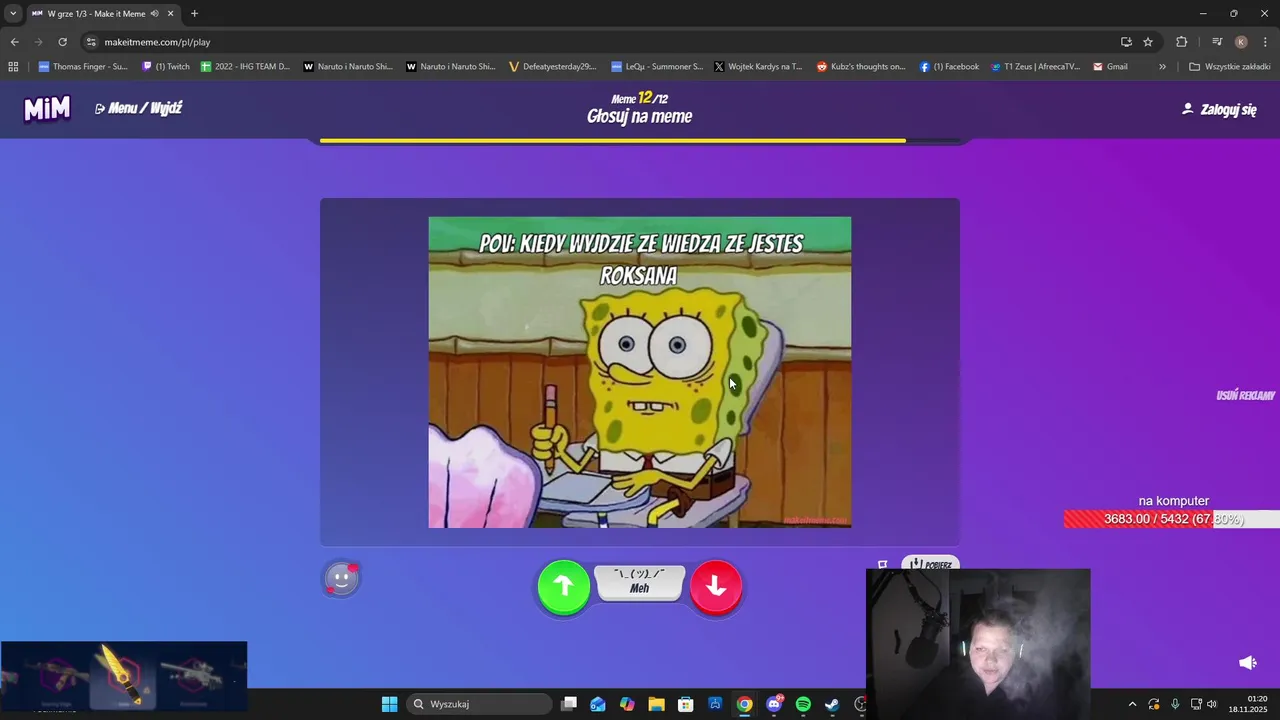Open Copilot from the taskbar
Screen dimensions: 1280x720
pyautogui.click(x=627, y=704)
